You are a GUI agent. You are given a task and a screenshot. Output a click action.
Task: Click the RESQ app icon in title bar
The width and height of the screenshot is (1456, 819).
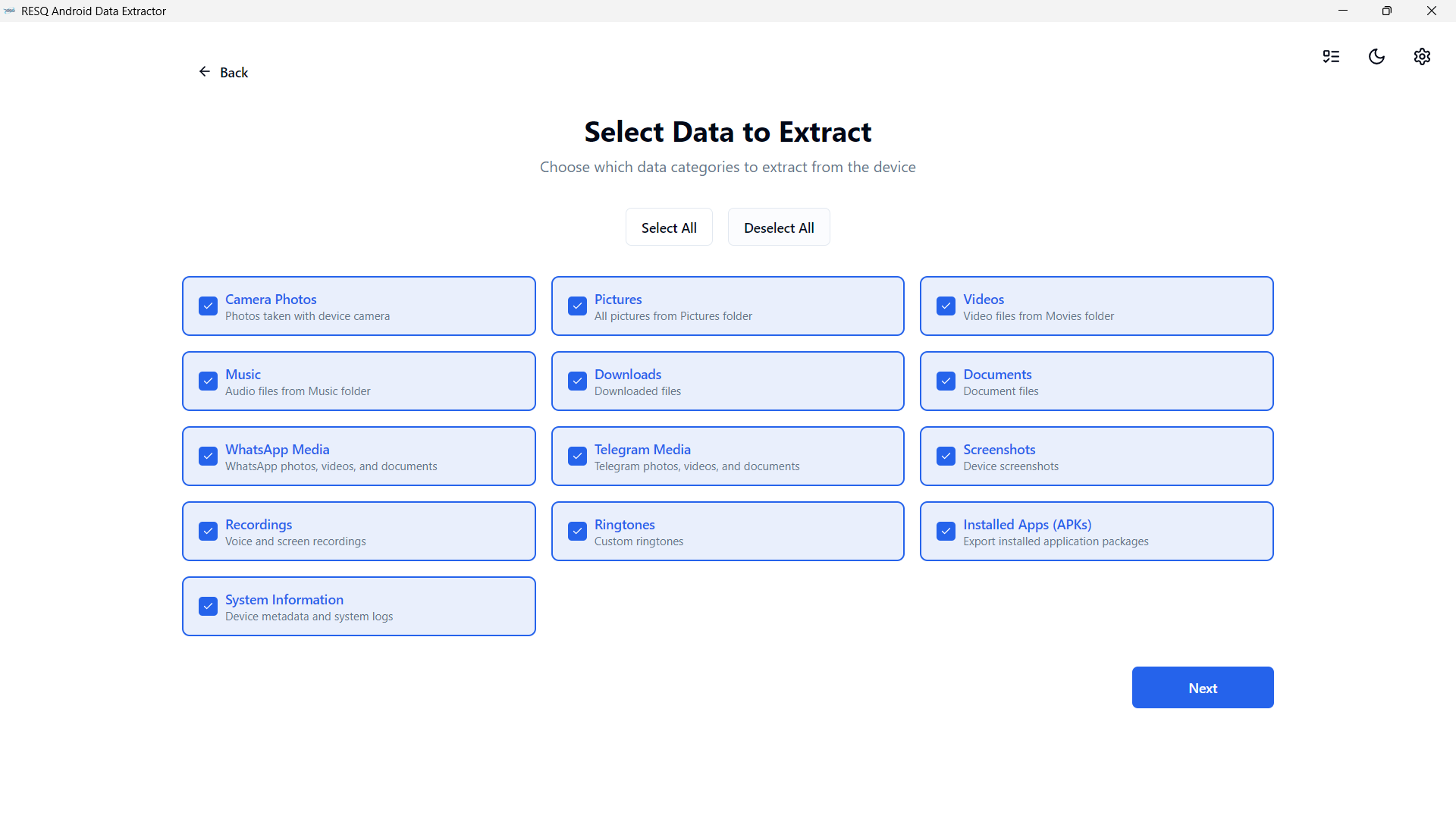tap(10, 11)
